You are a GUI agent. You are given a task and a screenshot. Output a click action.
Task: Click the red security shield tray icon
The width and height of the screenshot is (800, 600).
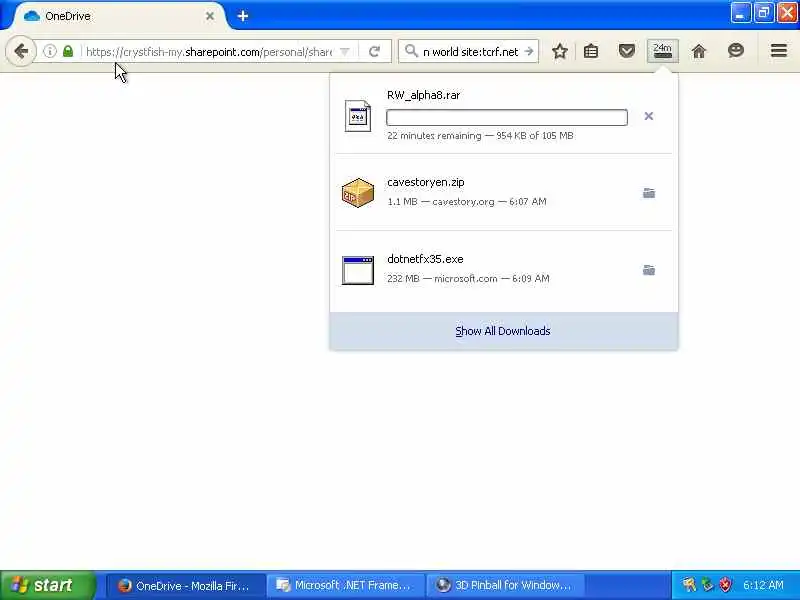[x=725, y=585]
